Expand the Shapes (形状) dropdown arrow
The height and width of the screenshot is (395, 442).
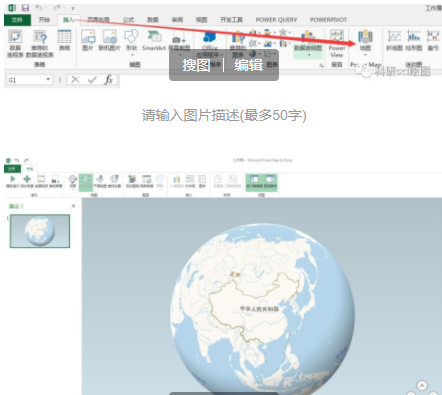(132, 55)
